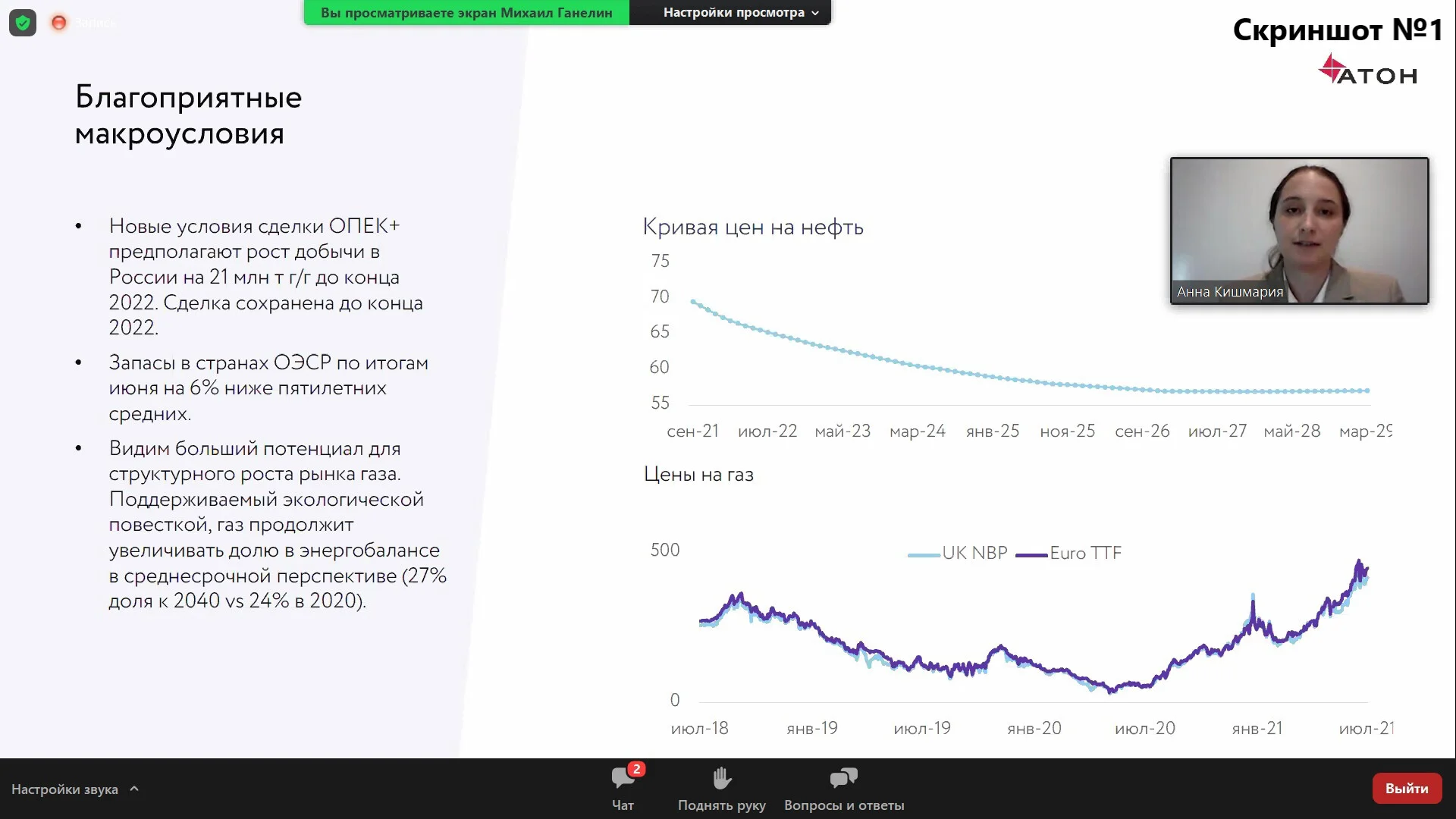Screen dimensions: 1456x819
Task: Select Anna Kishmaria's video thumbnail
Action: [1299, 231]
